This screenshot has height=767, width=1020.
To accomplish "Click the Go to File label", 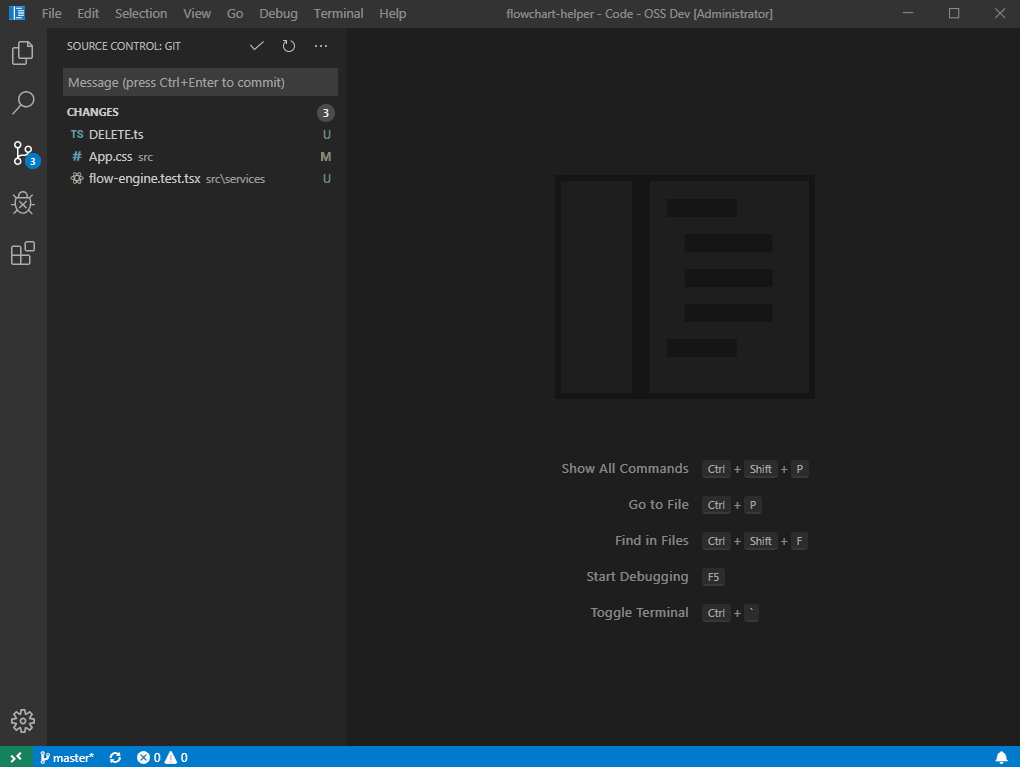I will tap(658, 504).
